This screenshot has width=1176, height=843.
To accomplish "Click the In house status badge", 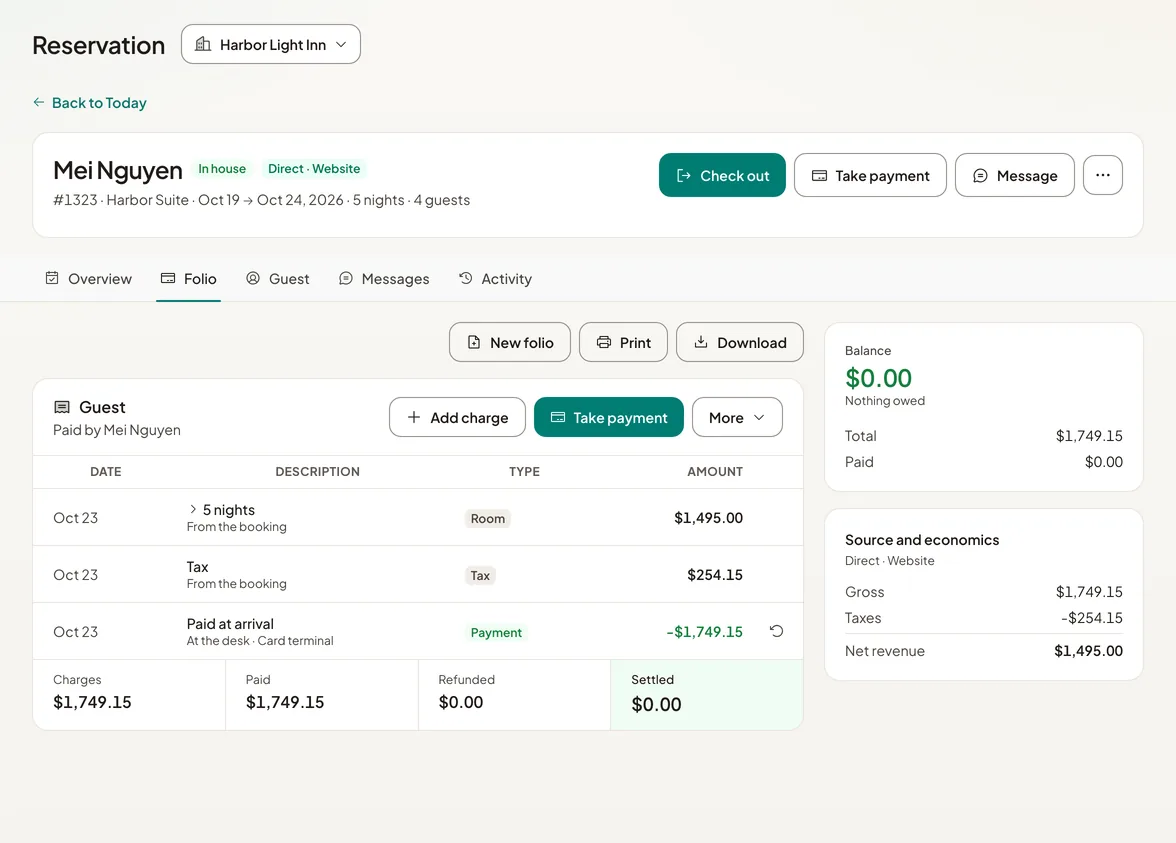I will click(222, 169).
